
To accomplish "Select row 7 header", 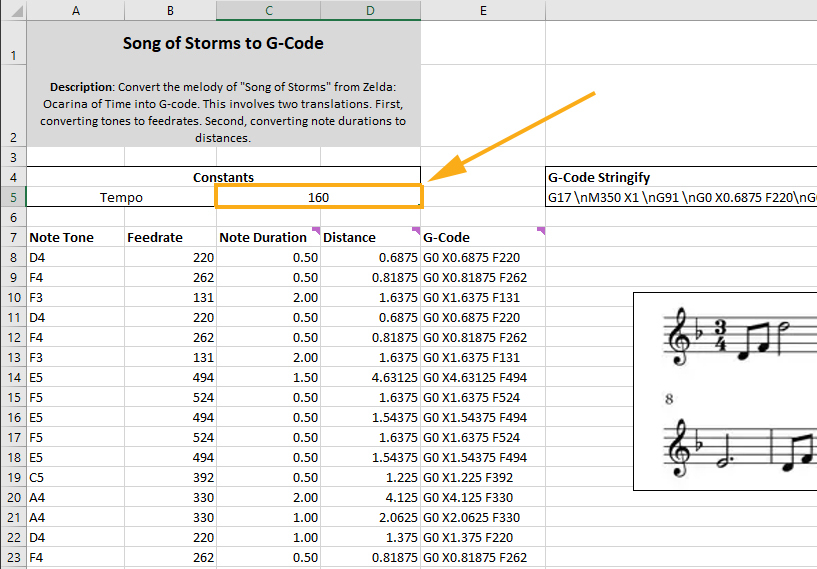I will [x=14, y=237].
